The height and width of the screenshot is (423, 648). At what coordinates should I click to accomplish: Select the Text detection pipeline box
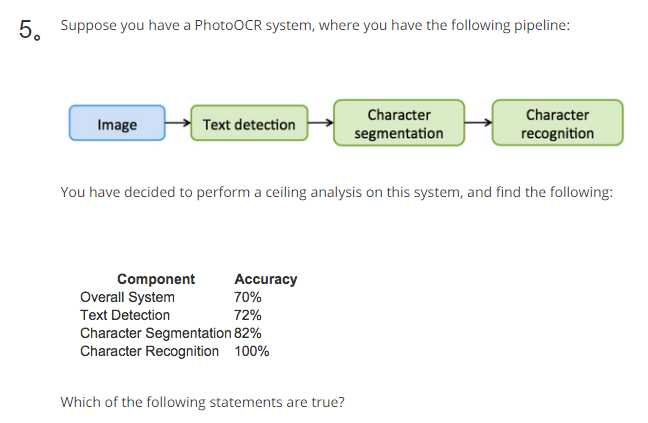[249, 123]
